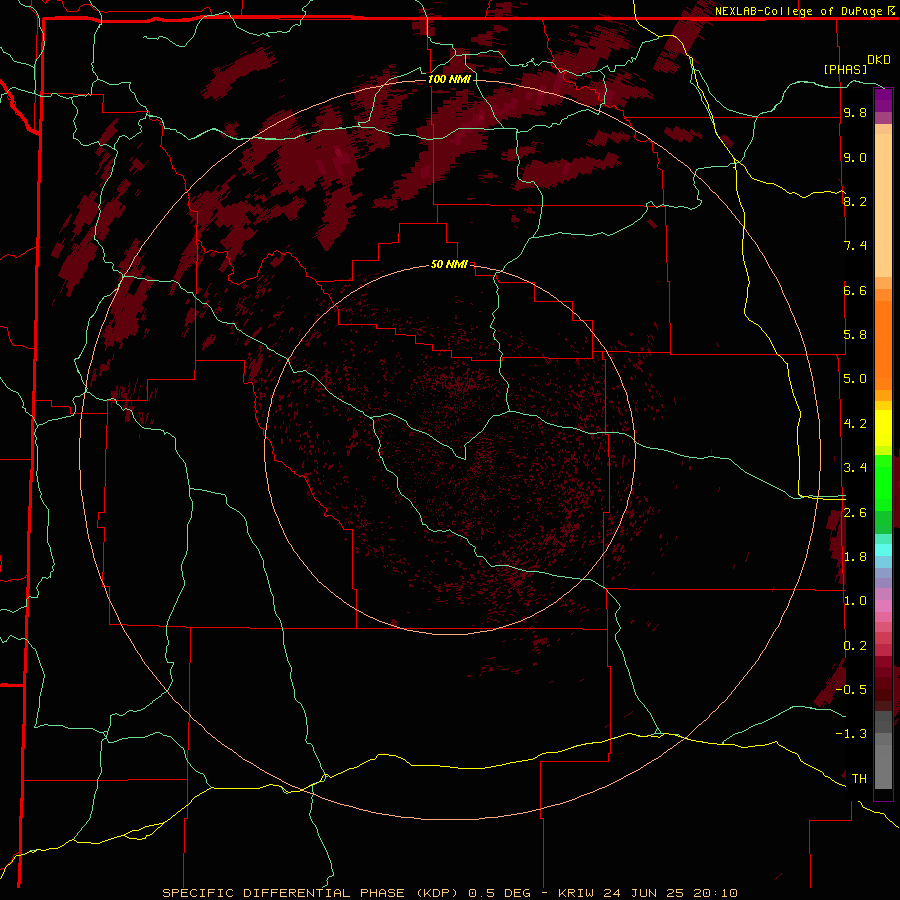Click the 8.2 scale value

tap(855, 201)
